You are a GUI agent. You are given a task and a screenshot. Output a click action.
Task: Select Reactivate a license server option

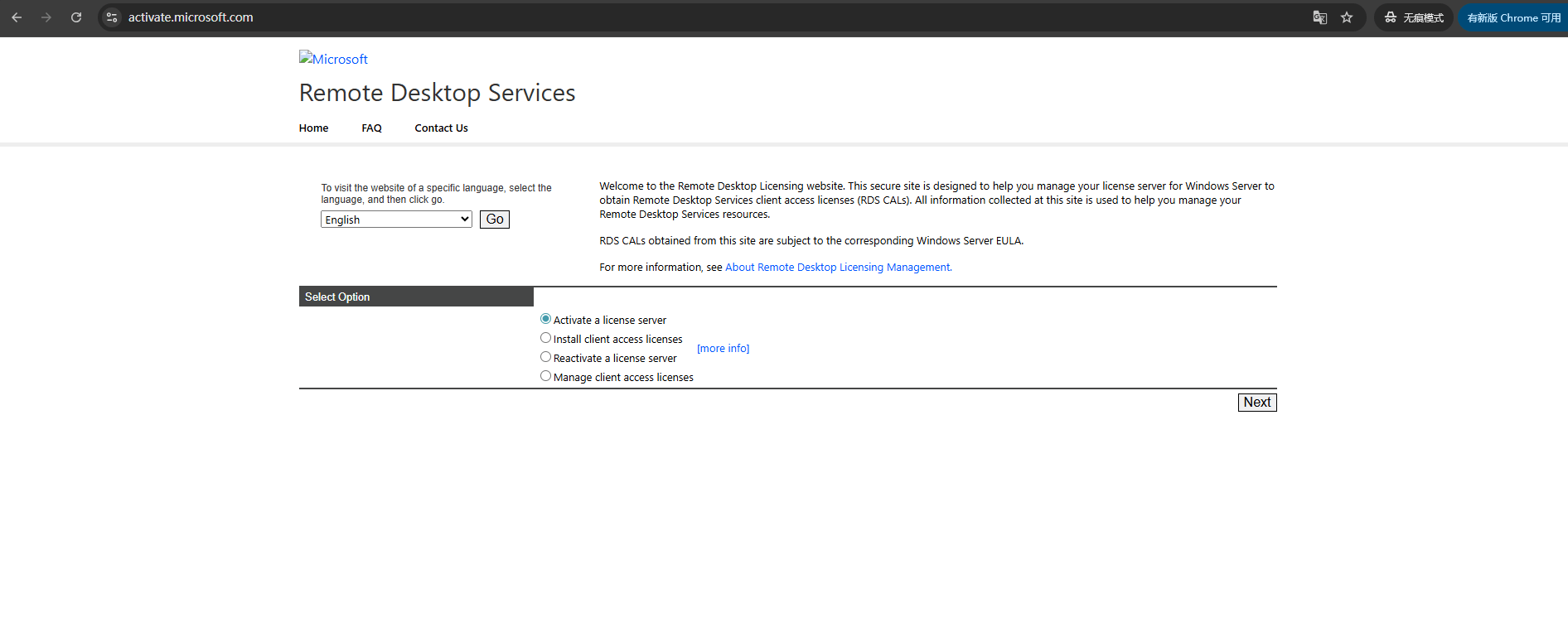point(545,357)
